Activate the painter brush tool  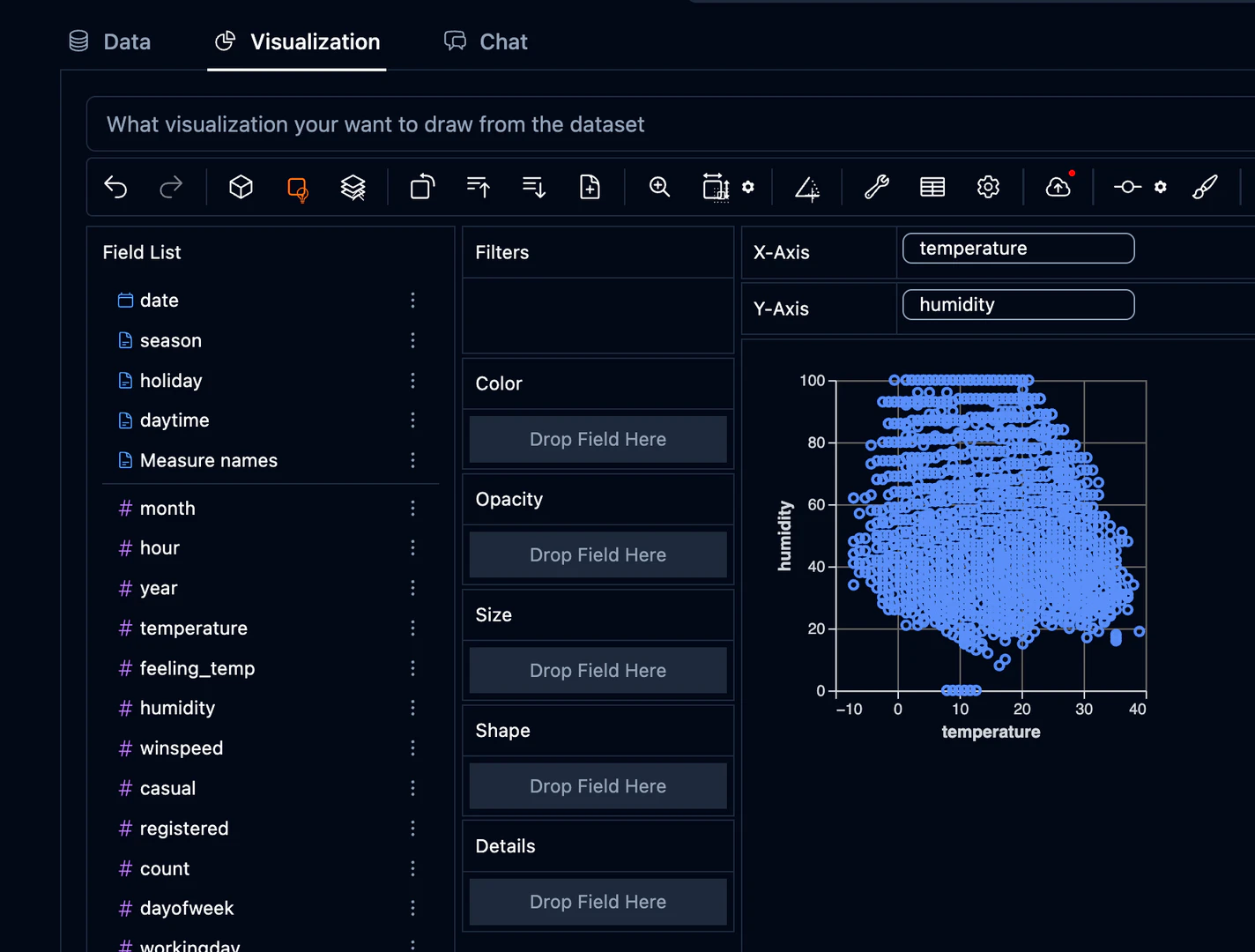point(1205,187)
